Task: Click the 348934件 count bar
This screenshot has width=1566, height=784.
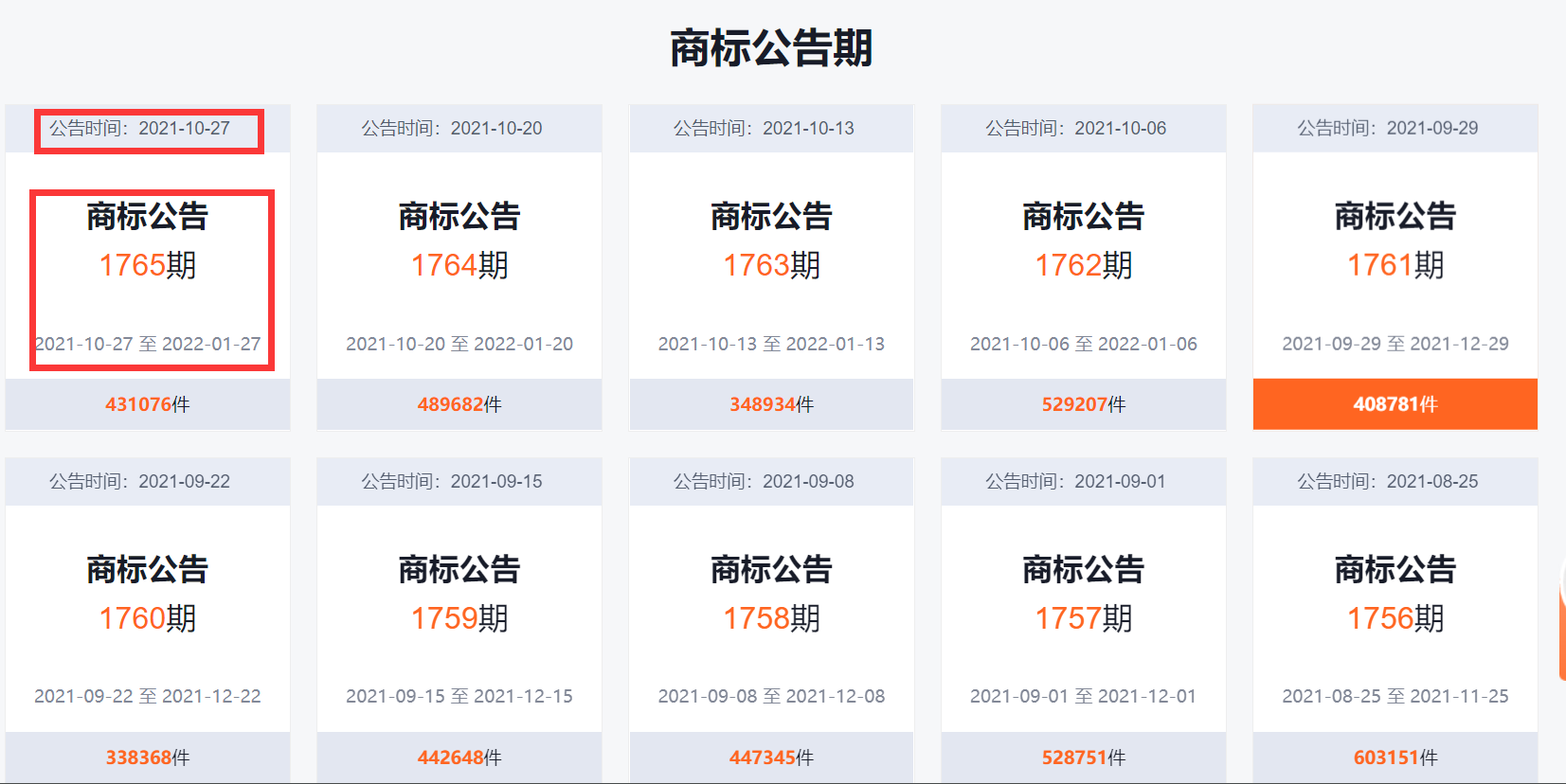Action: pyautogui.click(x=771, y=404)
